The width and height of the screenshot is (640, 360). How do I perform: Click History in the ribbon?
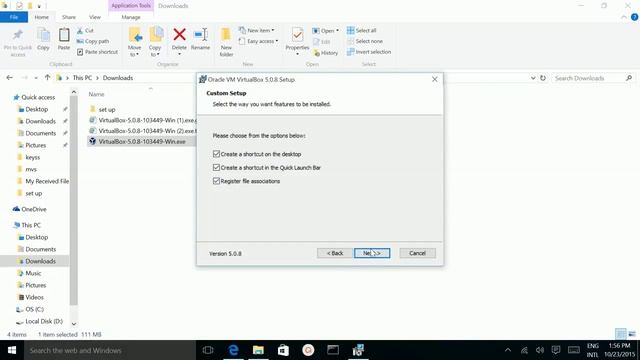click(326, 53)
